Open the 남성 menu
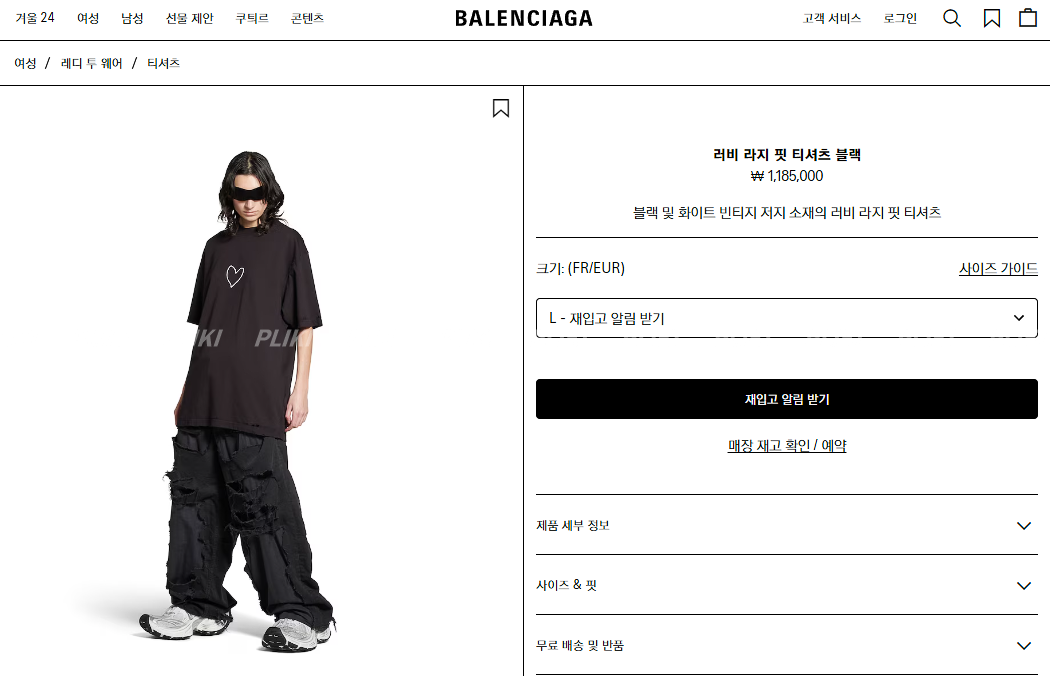 (x=132, y=18)
